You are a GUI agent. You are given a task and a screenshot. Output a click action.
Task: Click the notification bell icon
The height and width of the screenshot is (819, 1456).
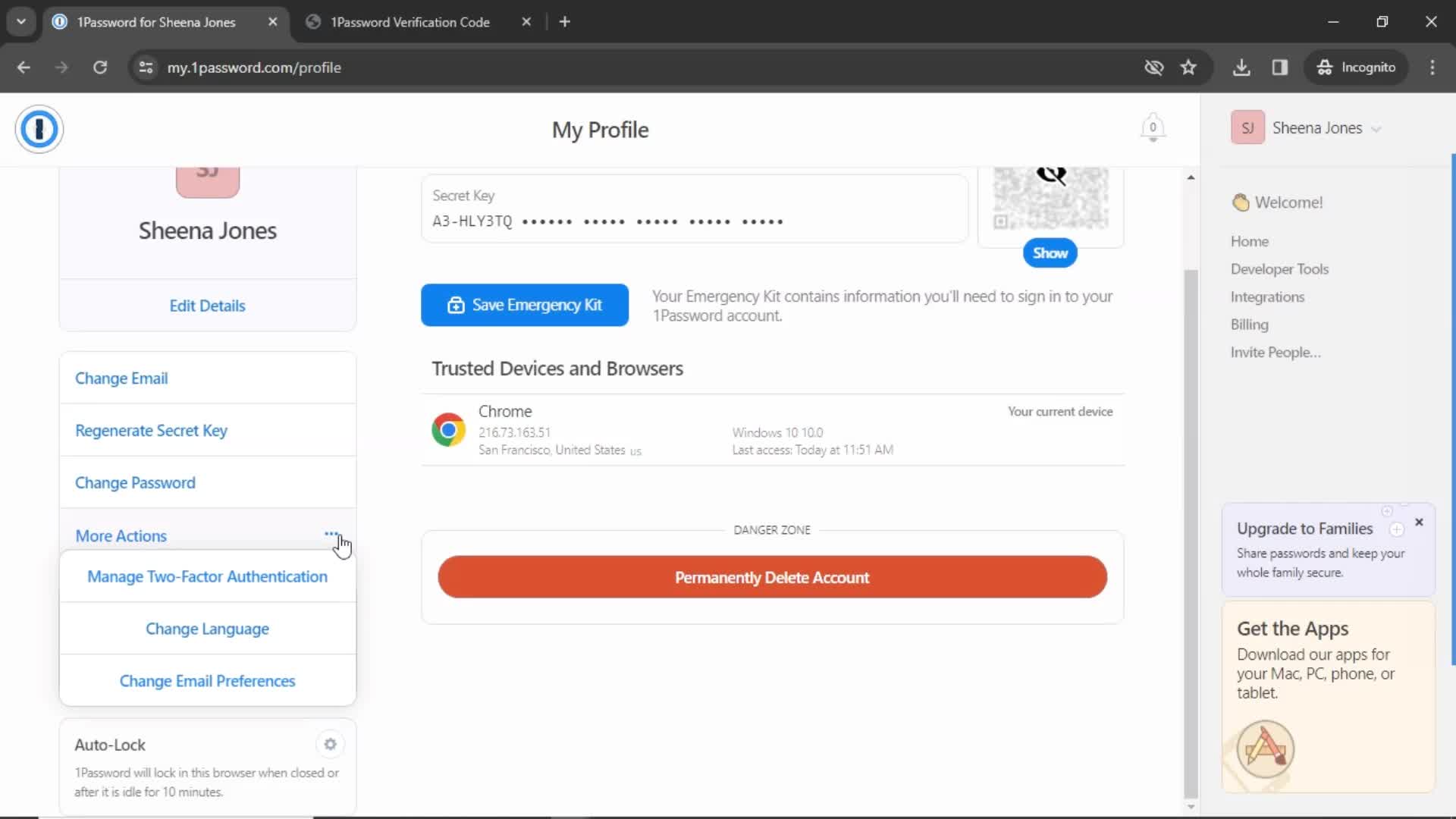pos(1153,128)
